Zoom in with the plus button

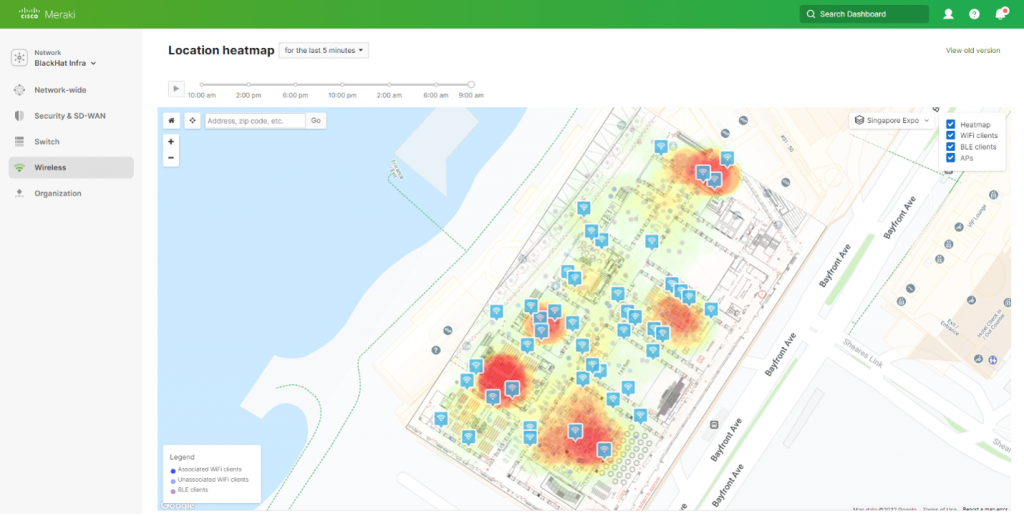click(171, 142)
